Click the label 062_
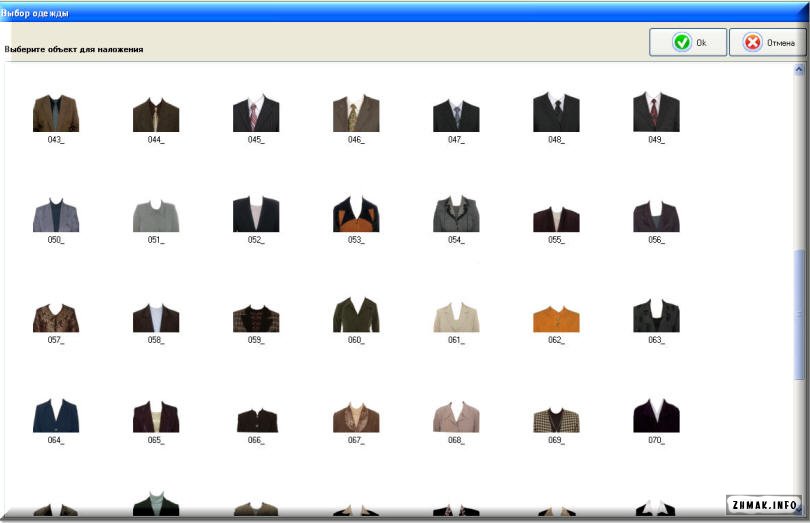This screenshot has width=810, height=523. [556, 340]
